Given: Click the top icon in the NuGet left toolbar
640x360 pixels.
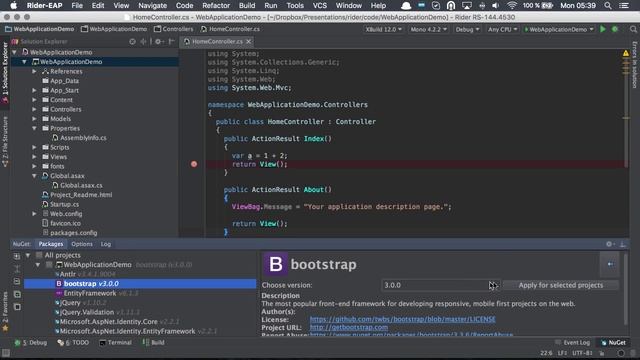Looking at the screenshot, I should click(17, 256).
